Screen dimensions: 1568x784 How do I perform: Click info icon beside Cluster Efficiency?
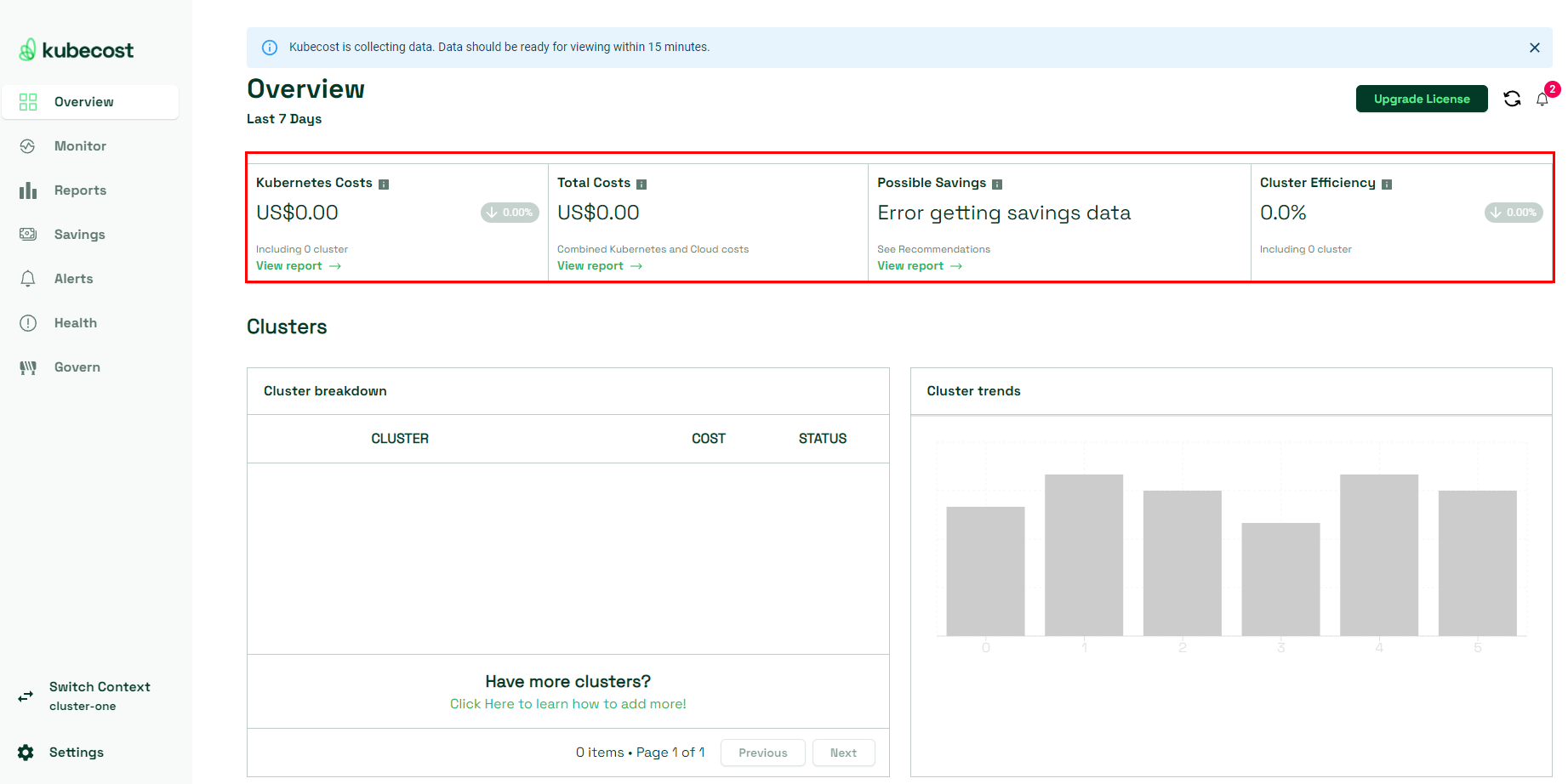(1387, 185)
